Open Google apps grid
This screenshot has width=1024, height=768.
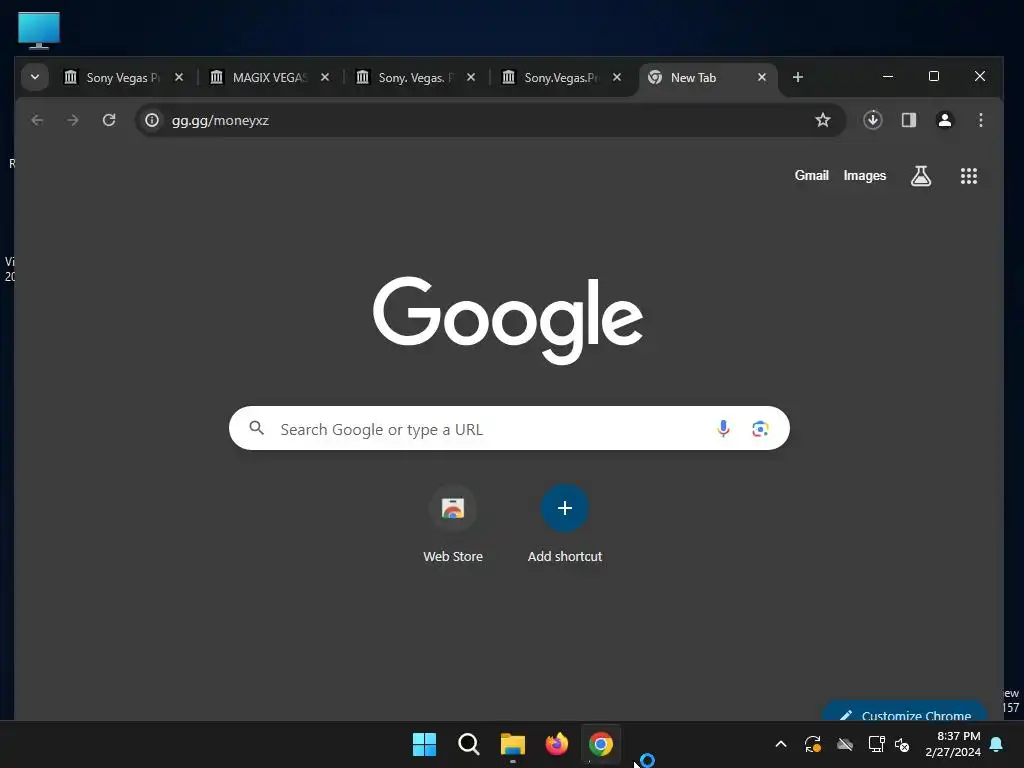[968, 176]
